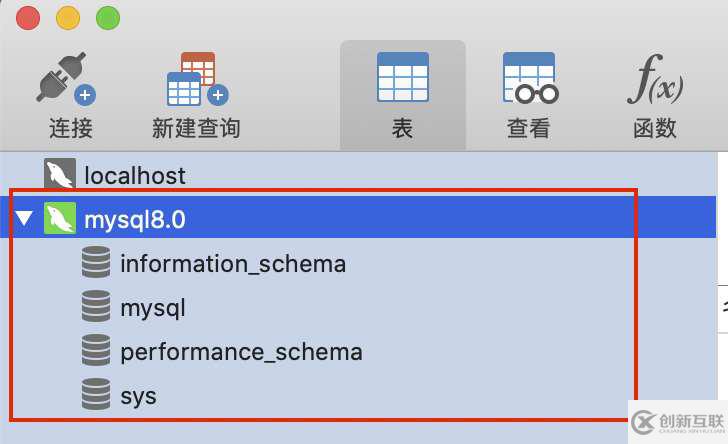Select the mysql database entry
Viewport: 728px width, 444px height.
coord(152,308)
